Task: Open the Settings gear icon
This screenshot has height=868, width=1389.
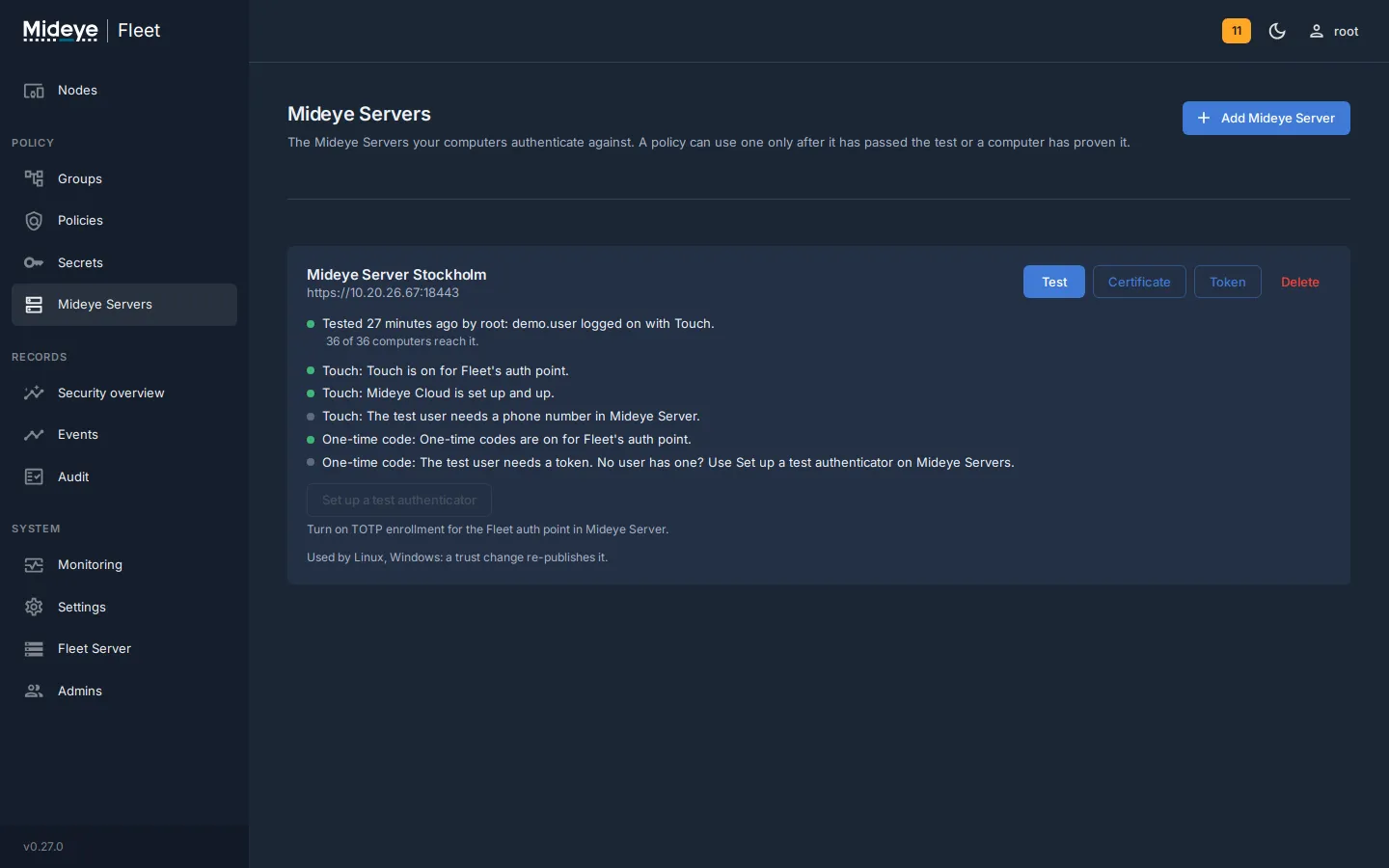Action: pos(34,607)
